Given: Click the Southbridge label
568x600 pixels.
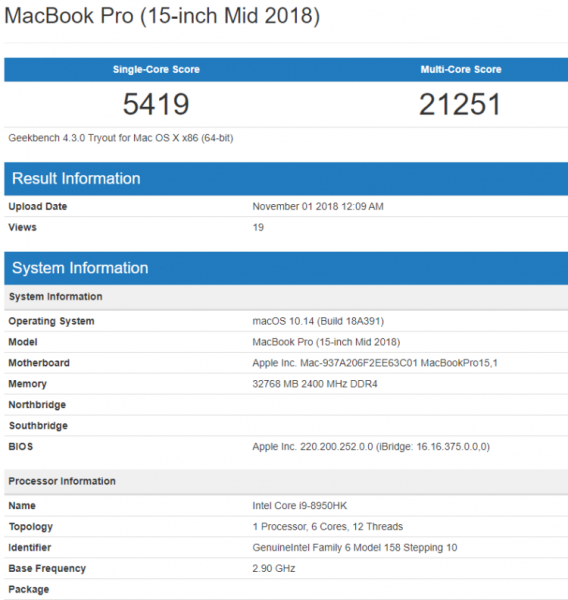Looking at the screenshot, I should [x=38, y=426].
